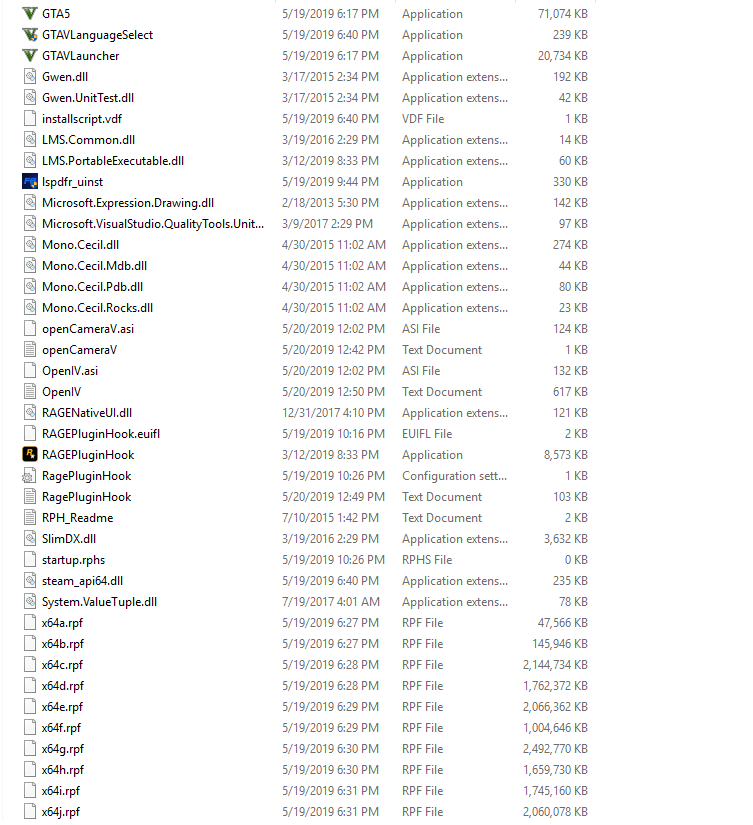Screen dimensions: 753x825
Task: Click the RPH_Readme text document icon
Action: [30, 518]
